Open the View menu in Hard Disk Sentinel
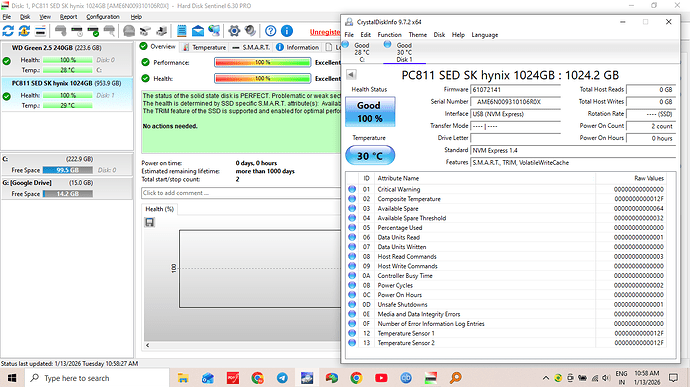Image resolution: width=690 pixels, height=387 pixels. point(45,17)
